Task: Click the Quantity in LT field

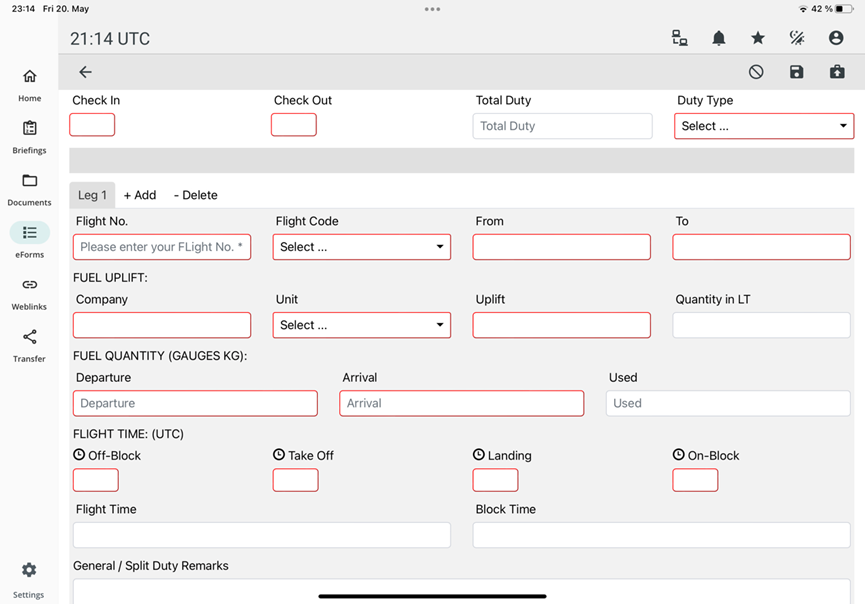Action: click(761, 325)
